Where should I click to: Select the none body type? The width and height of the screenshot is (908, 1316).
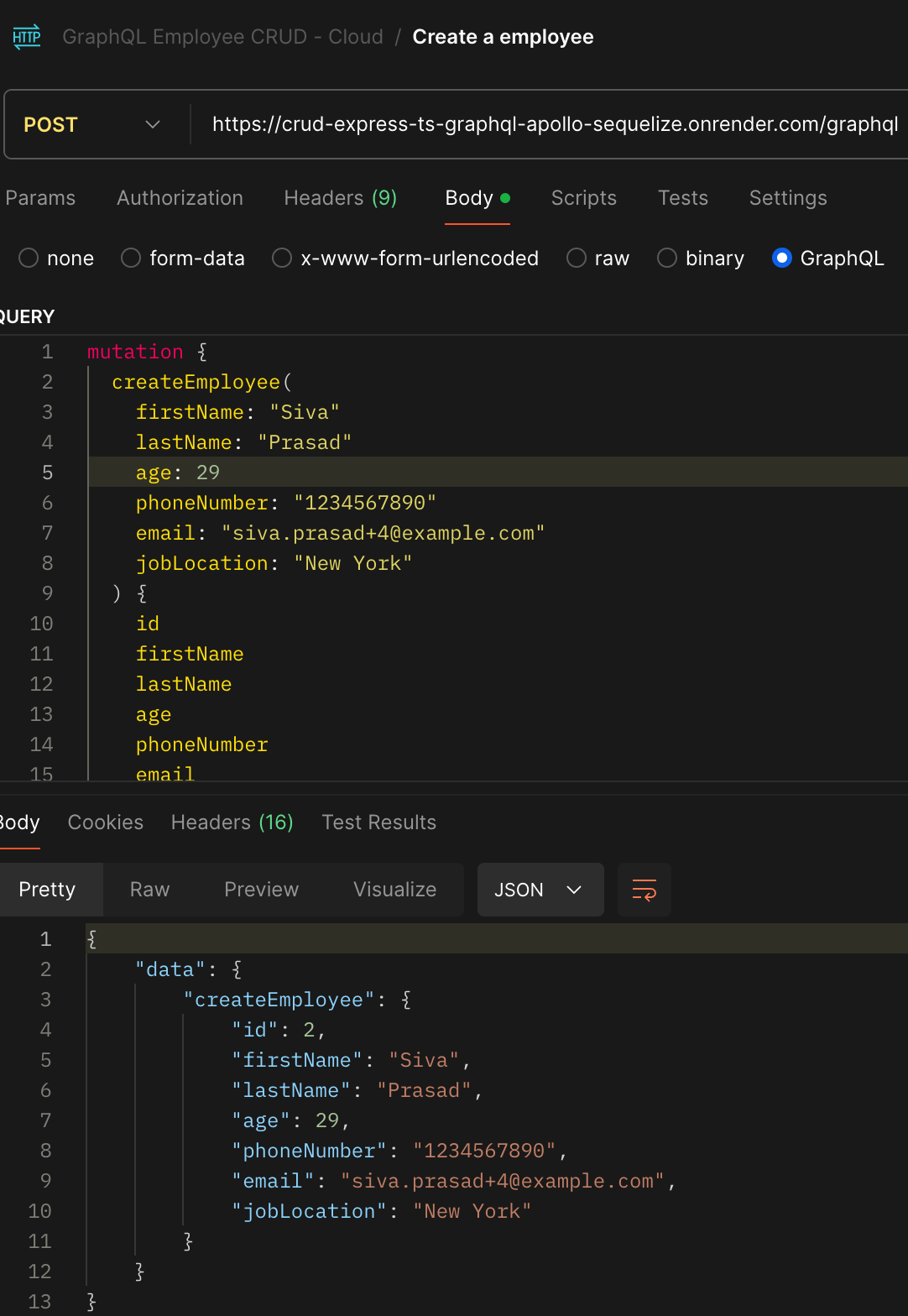pos(56,258)
